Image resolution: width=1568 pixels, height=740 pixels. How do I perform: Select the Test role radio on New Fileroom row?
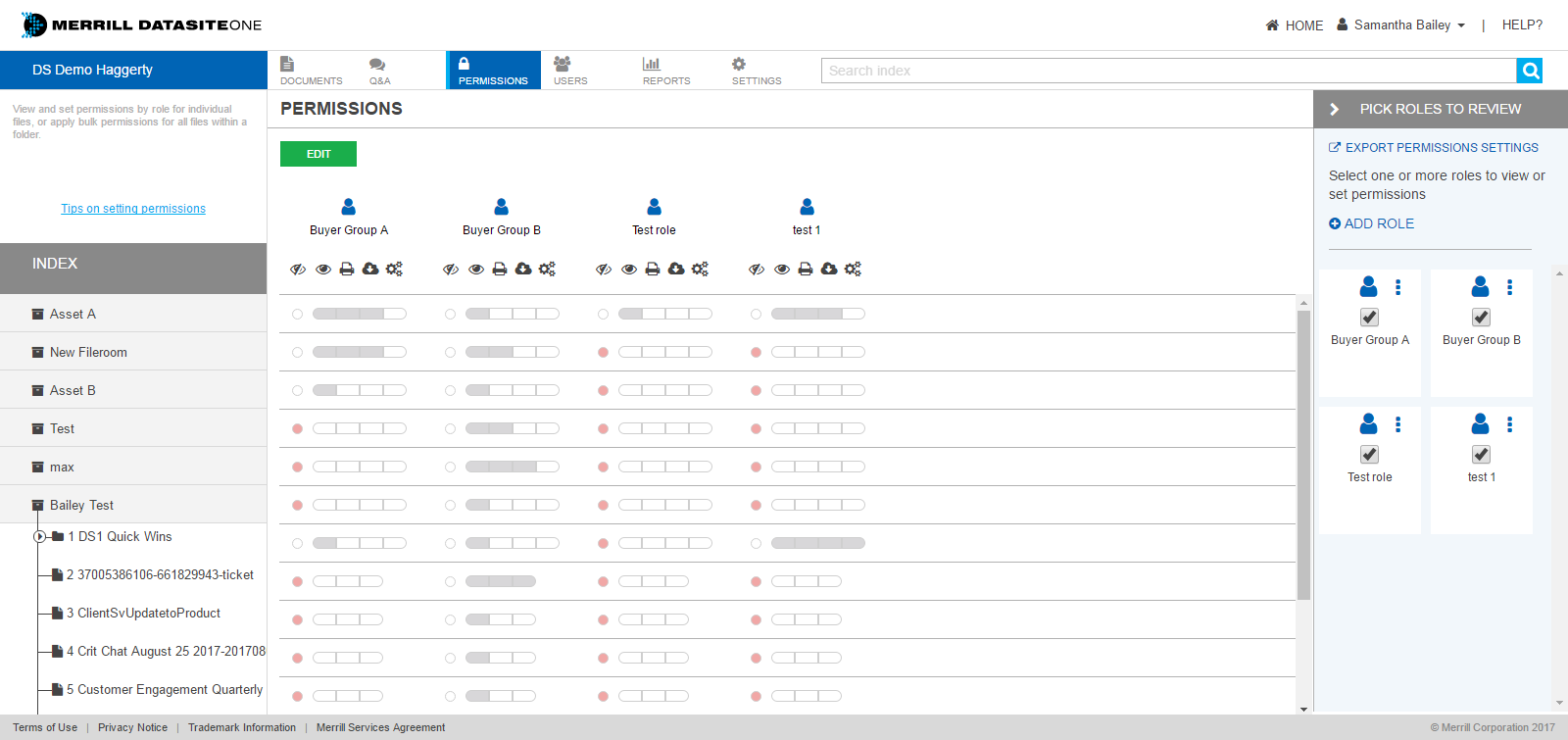coord(604,353)
